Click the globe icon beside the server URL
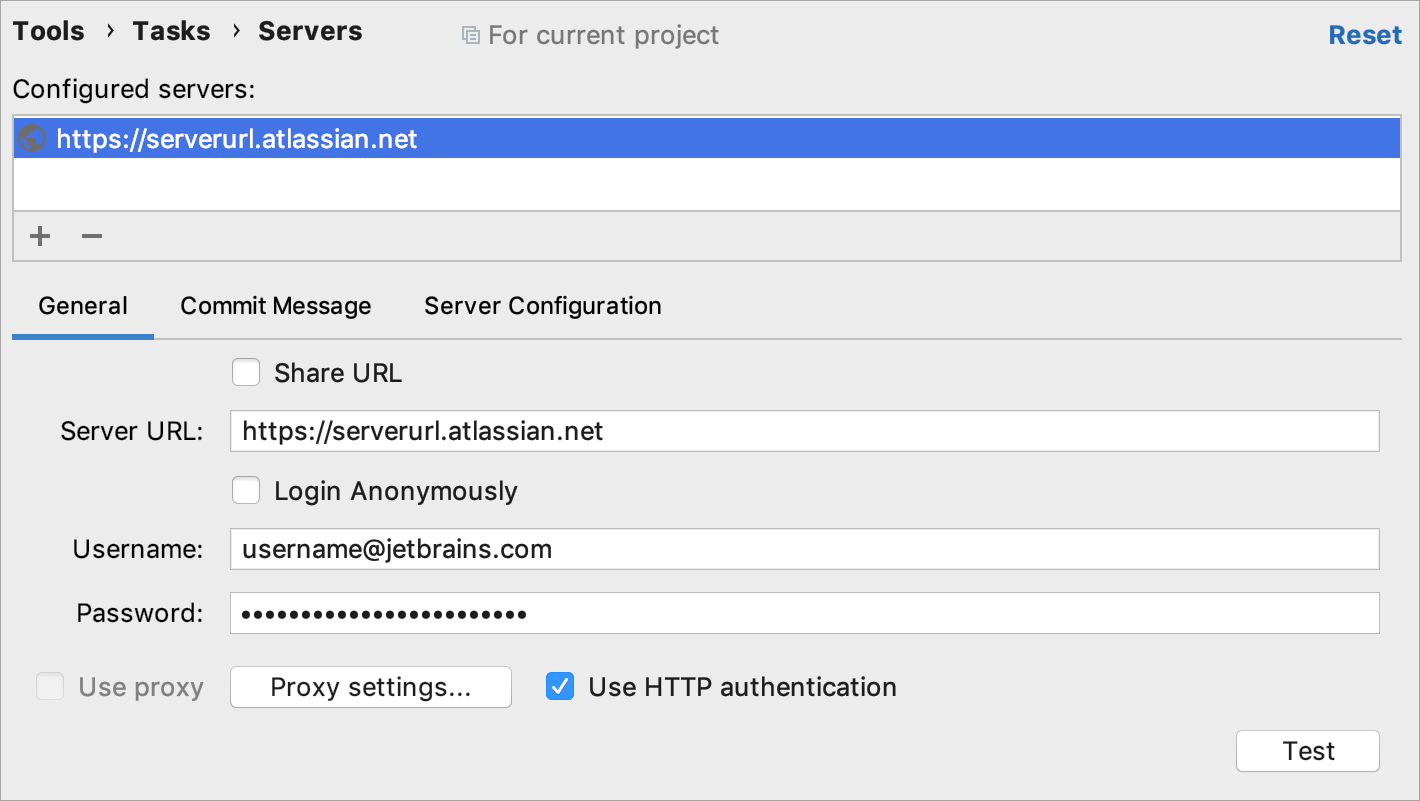Screen dimensions: 1420x801 click(x=31, y=139)
